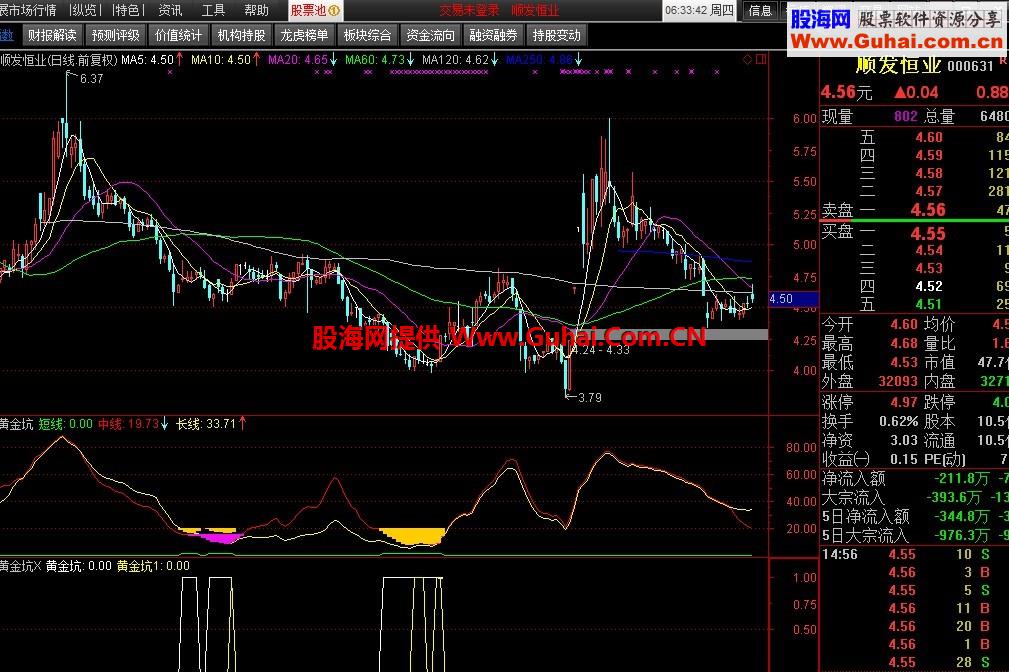Click chart title 顺发恒业(日线,前复权)

(x=59, y=60)
